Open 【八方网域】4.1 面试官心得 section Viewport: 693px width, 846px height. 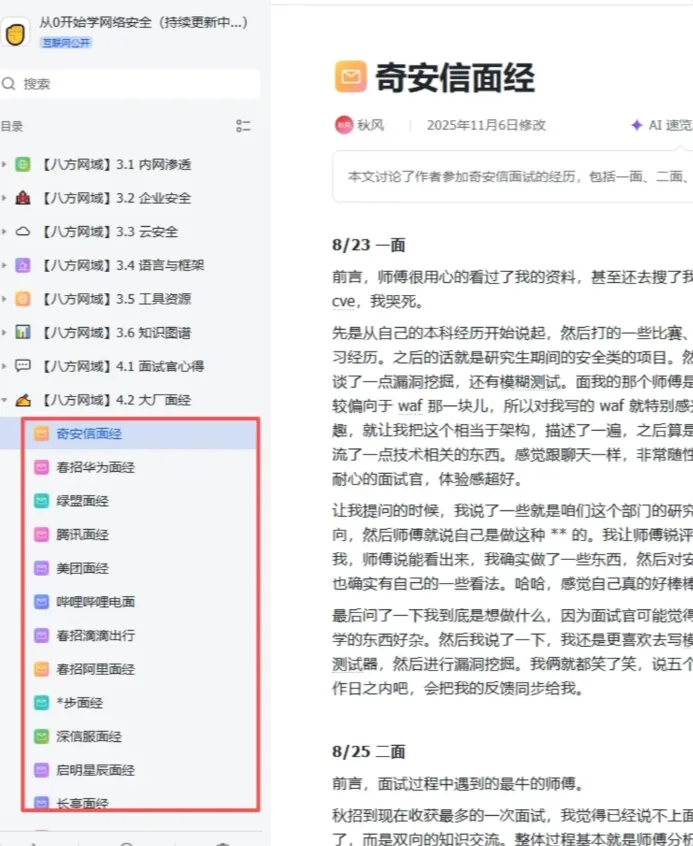coord(123,366)
